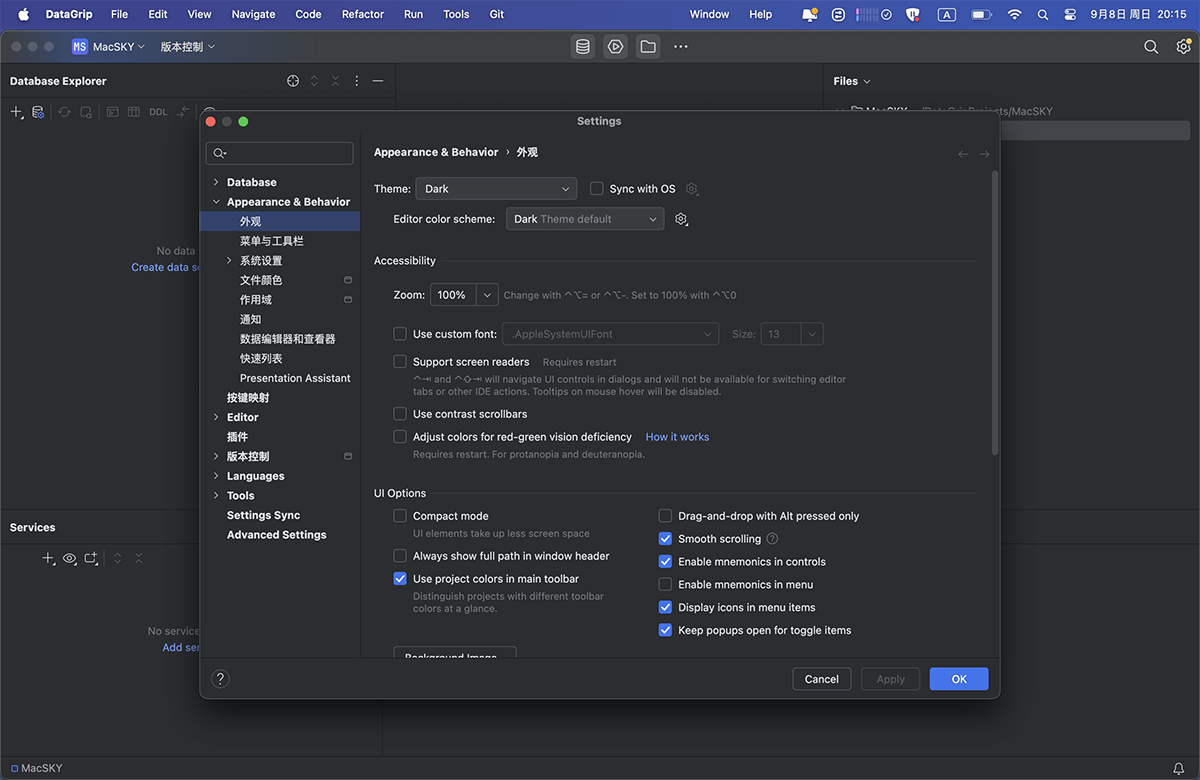This screenshot has width=1200, height=780.
Task: Open the Theme settings gear next to Sync with OS
Action: 692,189
